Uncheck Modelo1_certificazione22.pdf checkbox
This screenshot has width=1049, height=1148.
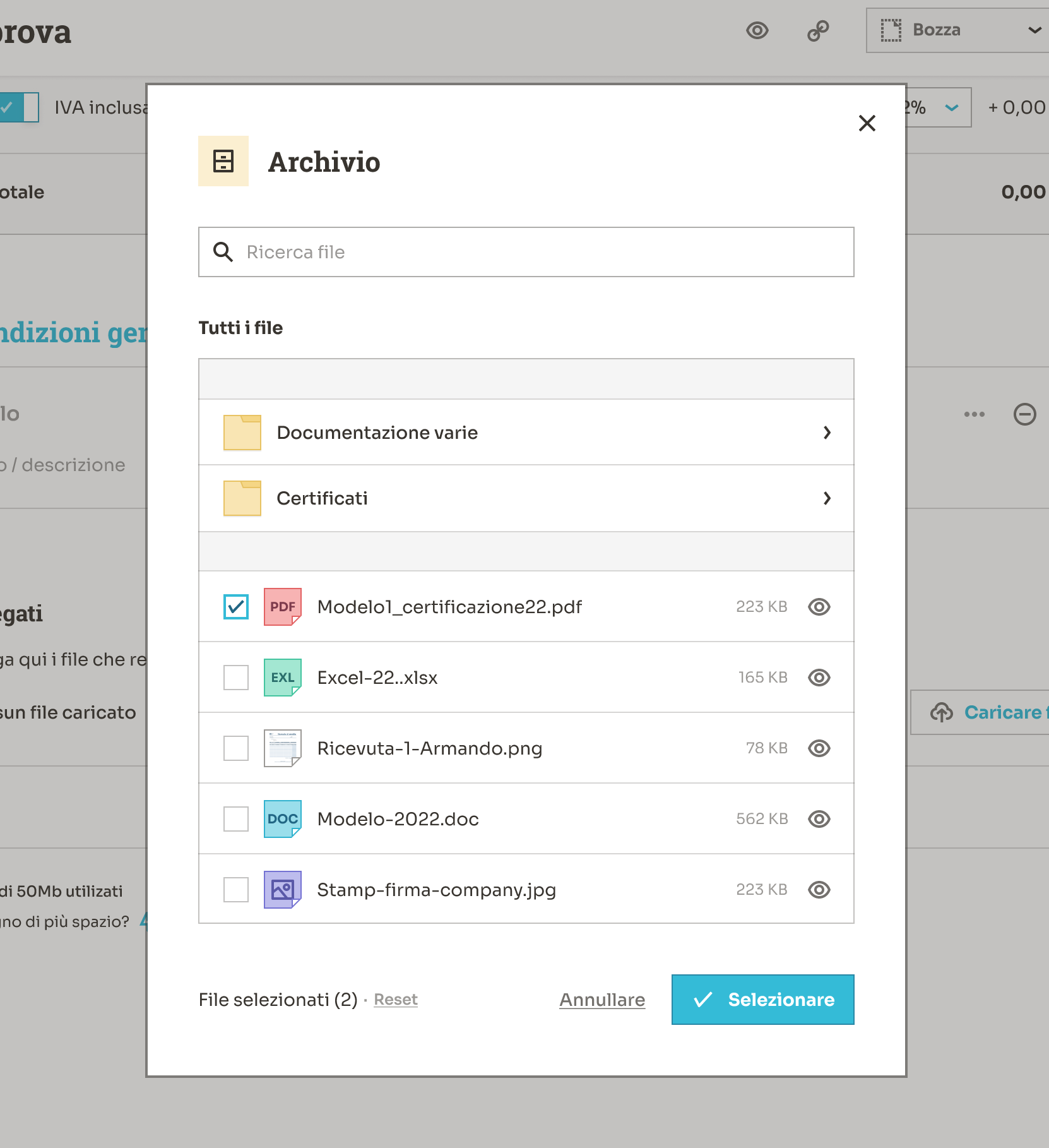236,607
